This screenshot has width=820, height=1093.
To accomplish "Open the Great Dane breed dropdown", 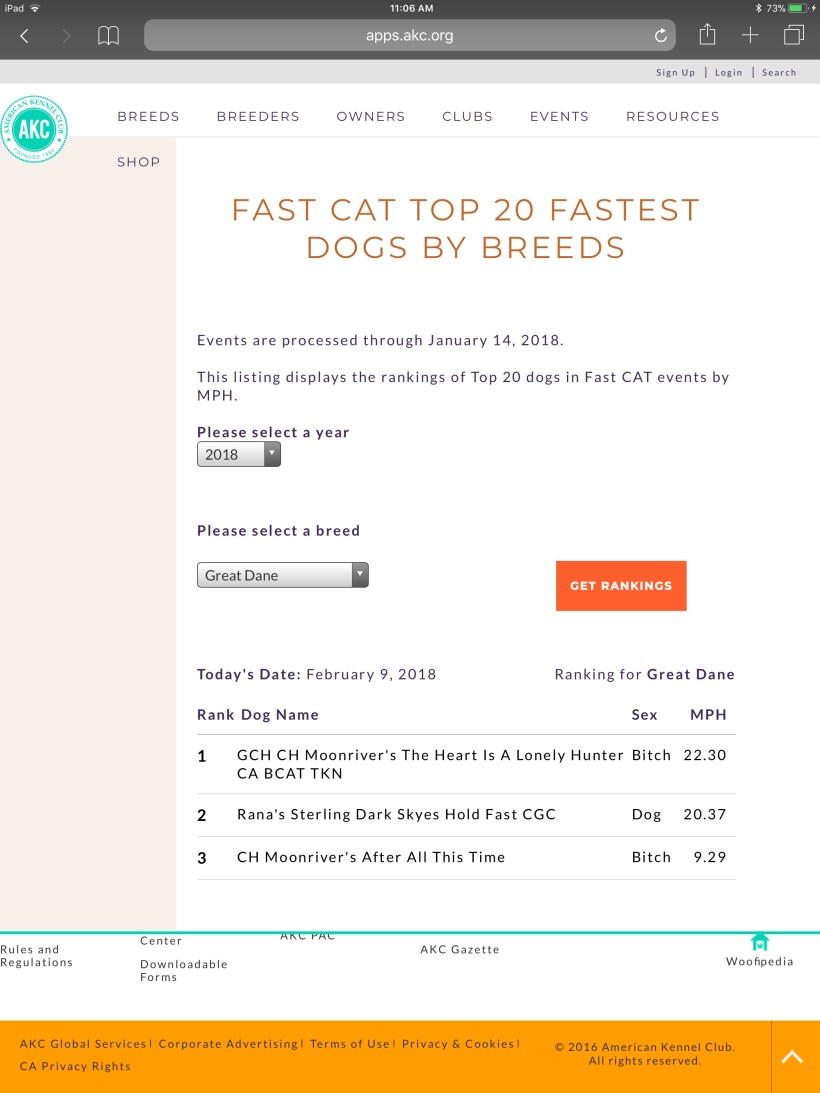I will click(282, 575).
